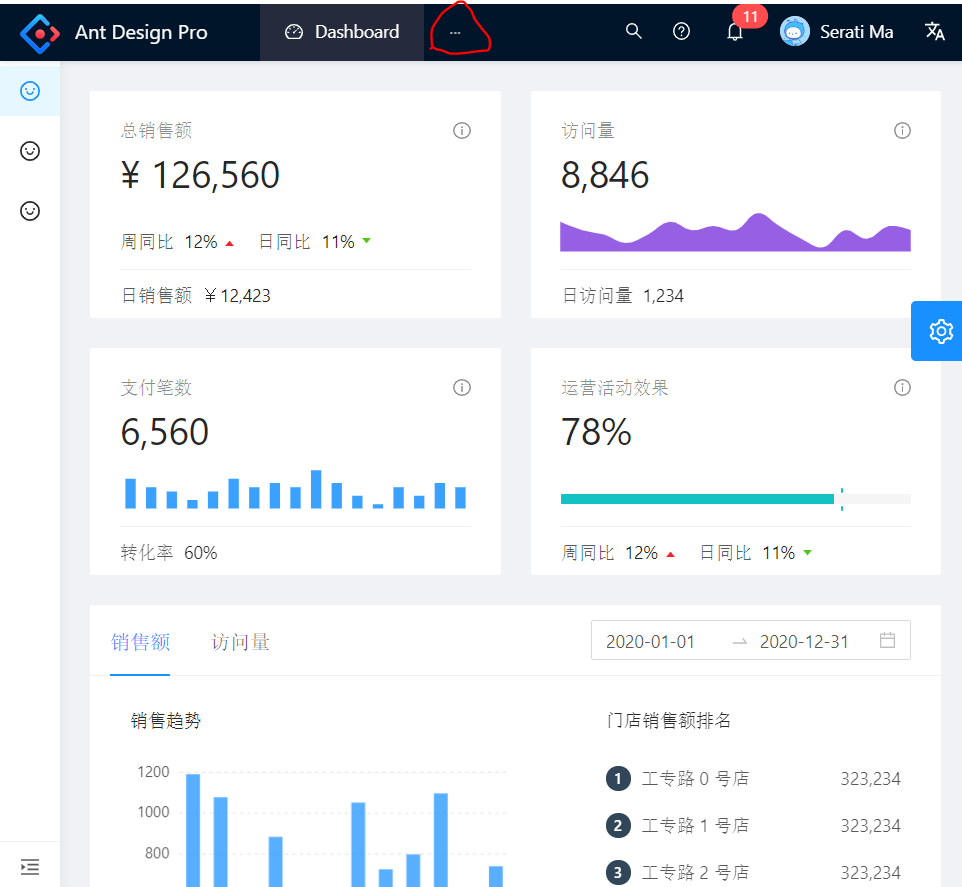Click the teal progress bar showing 78%
The image size is (962, 887).
click(x=697, y=498)
